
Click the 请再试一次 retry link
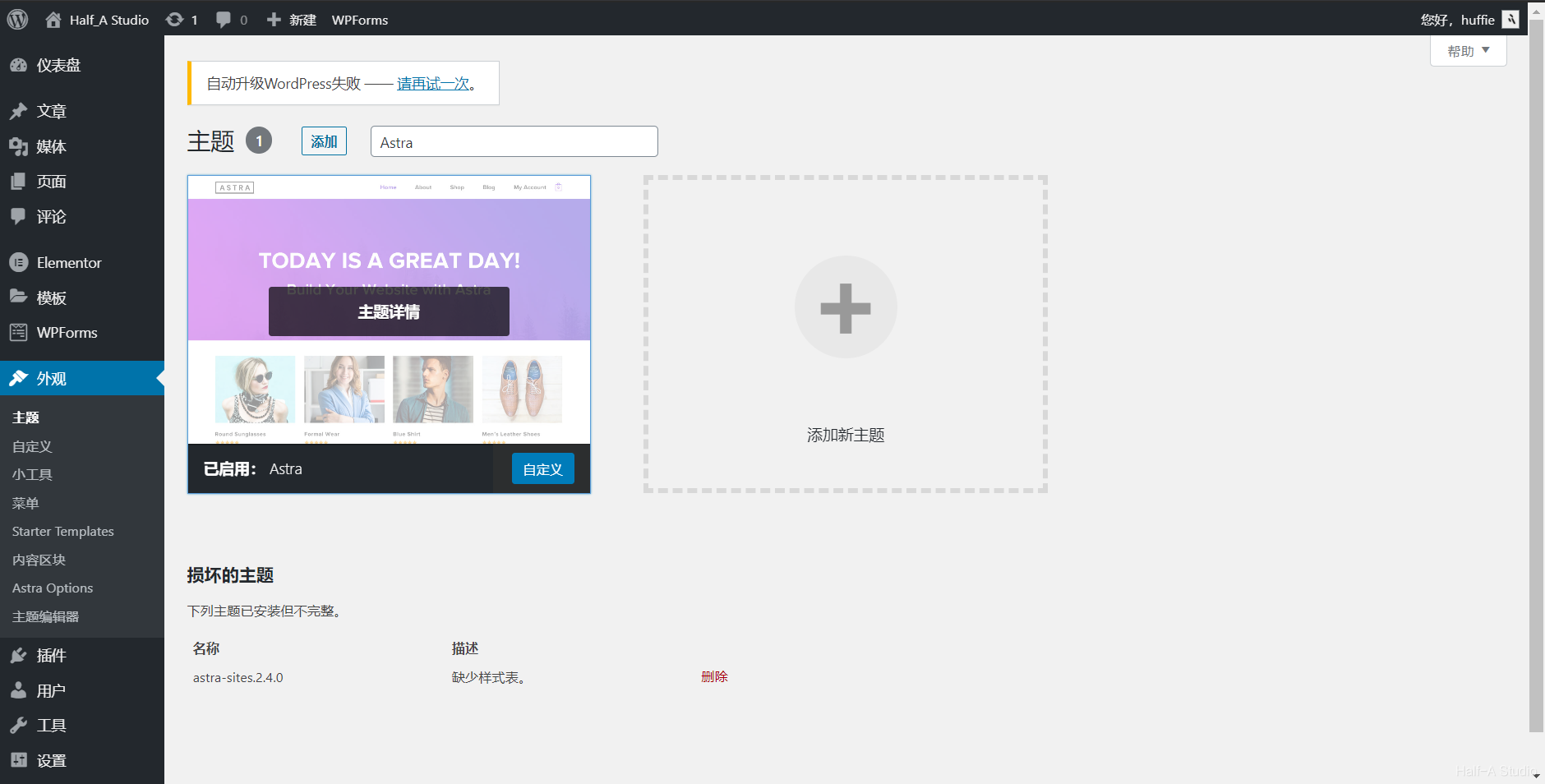pyautogui.click(x=433, y=84)
